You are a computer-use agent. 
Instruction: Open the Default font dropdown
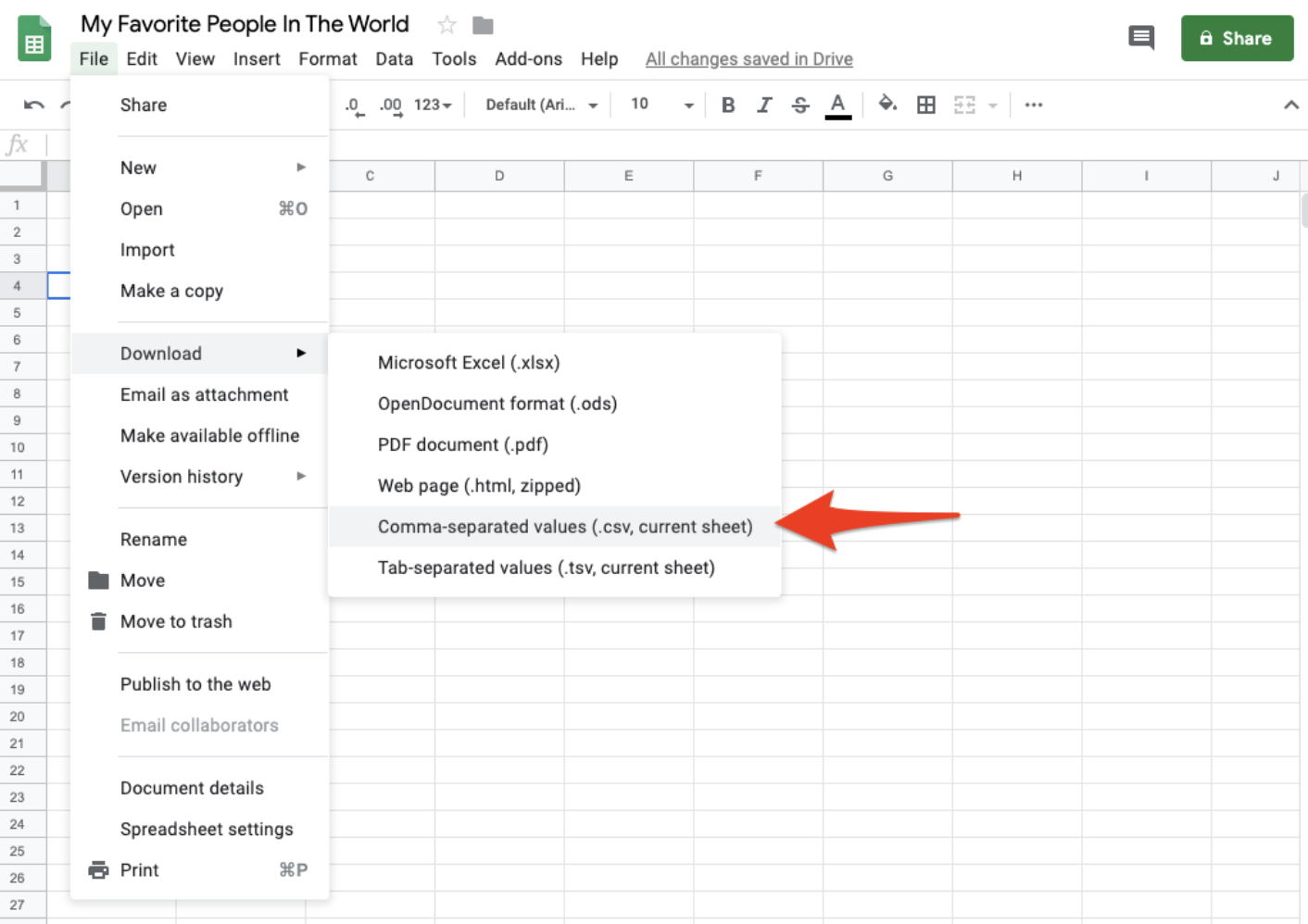pos(542,105)
